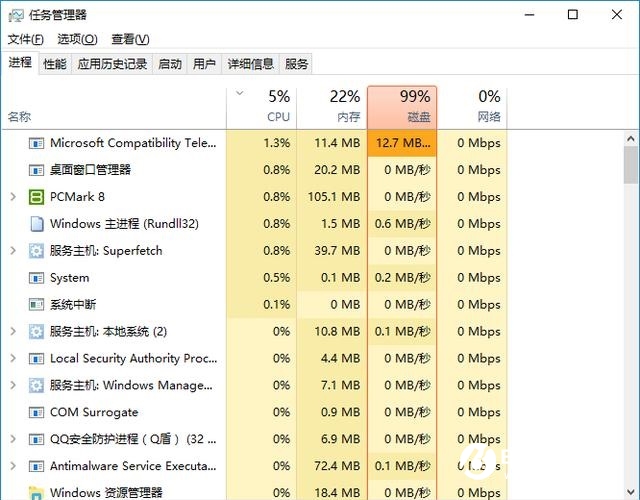Click the 39.7 MB memory cell
The width and height of the screenshot is (640, 500).
click(x=332, y=251)
